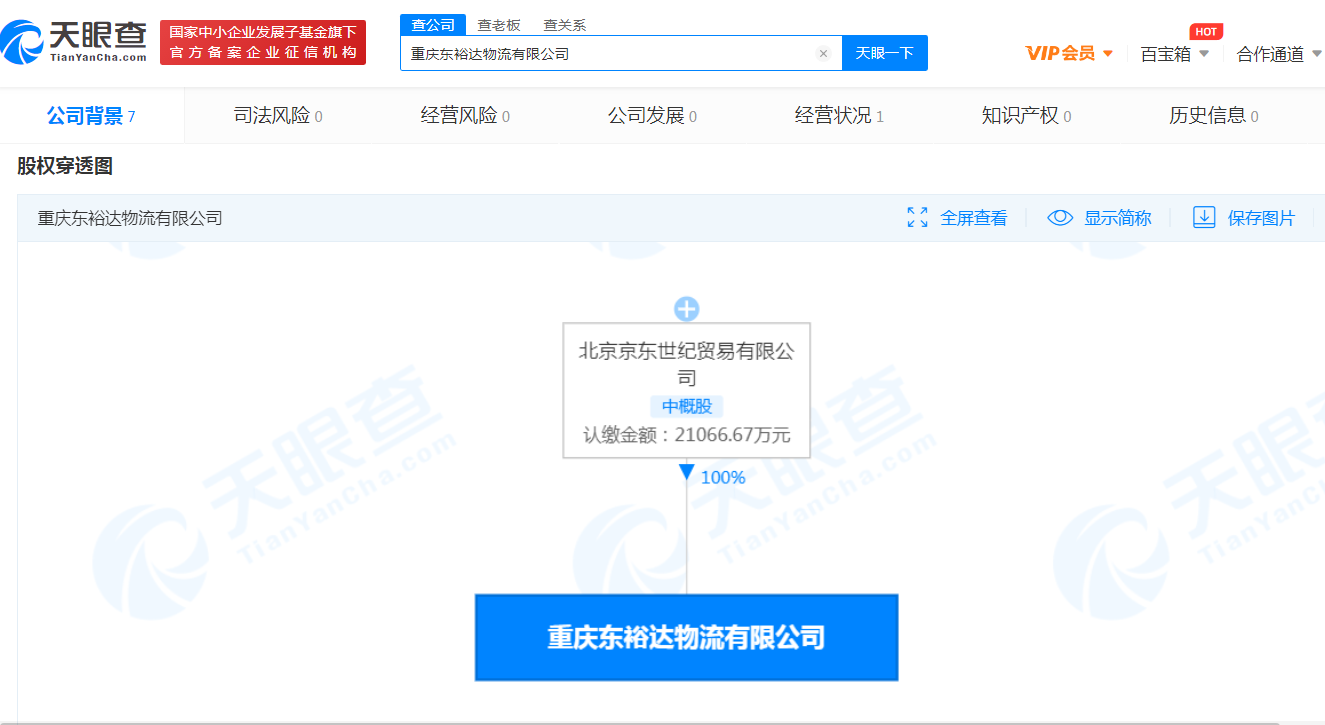Click the 股权穿透图 section heading
This screenshot has width=1325, height=725.
pyautogui.click(x=64, y=167)
